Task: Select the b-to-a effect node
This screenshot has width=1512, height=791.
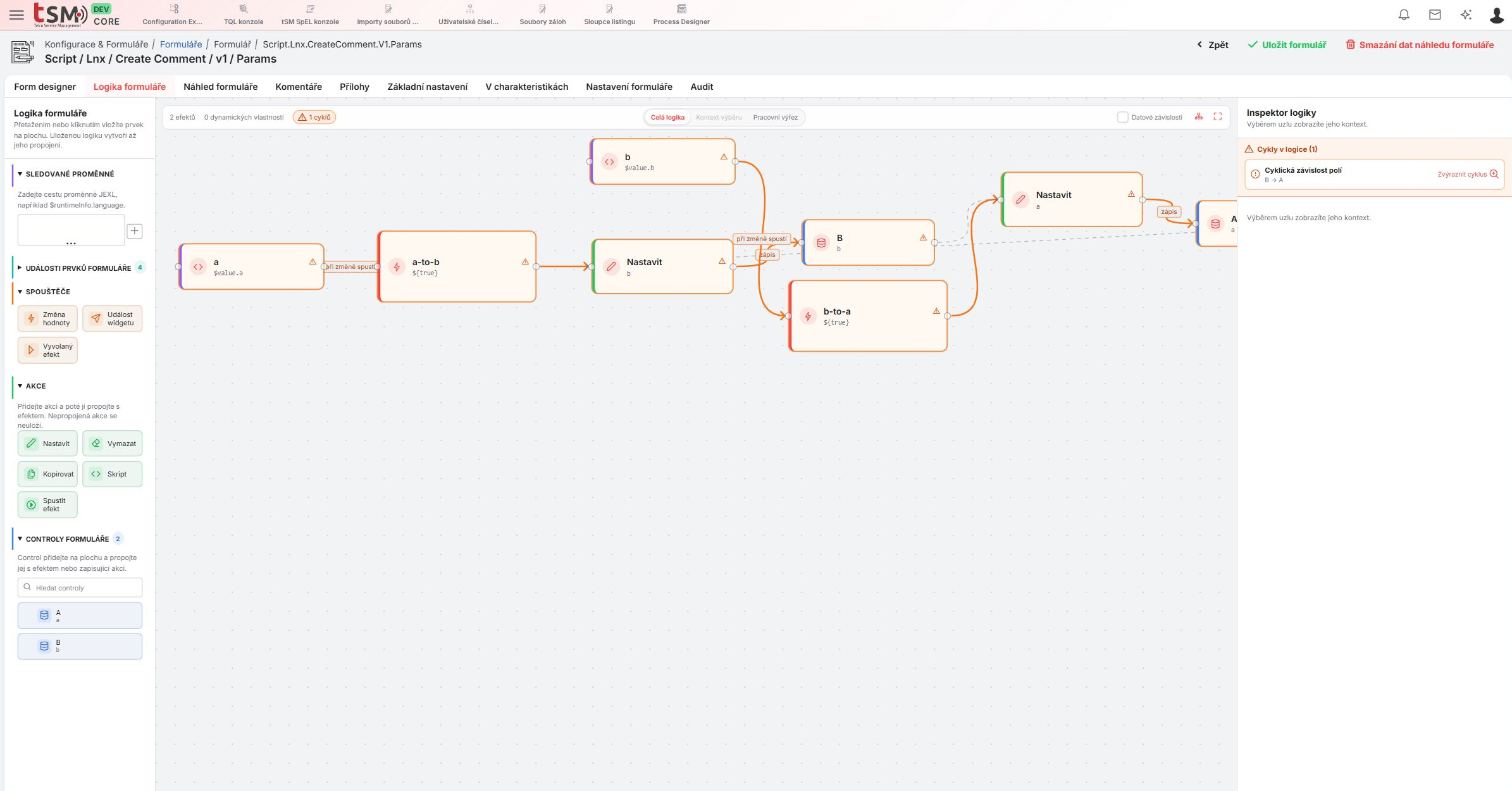Action: coord(868,316)
